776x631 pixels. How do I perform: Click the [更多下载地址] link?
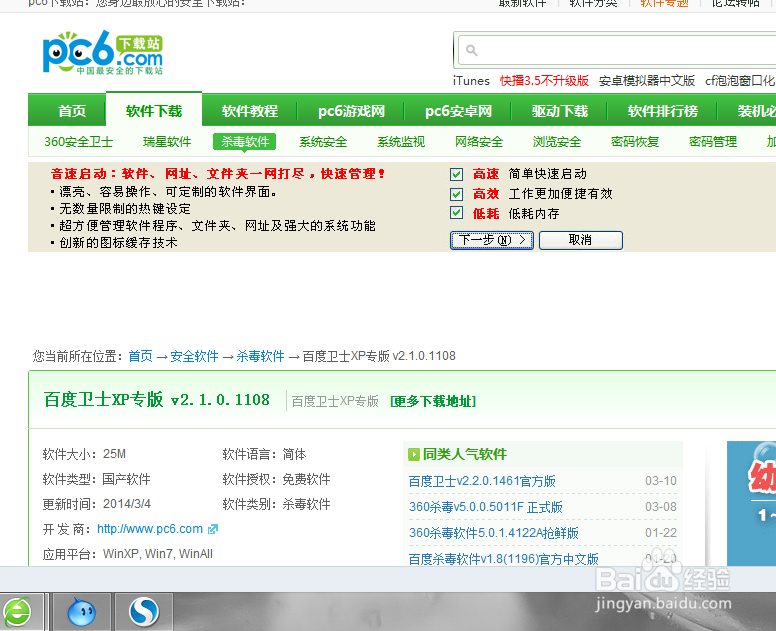[x=433, y=401]
